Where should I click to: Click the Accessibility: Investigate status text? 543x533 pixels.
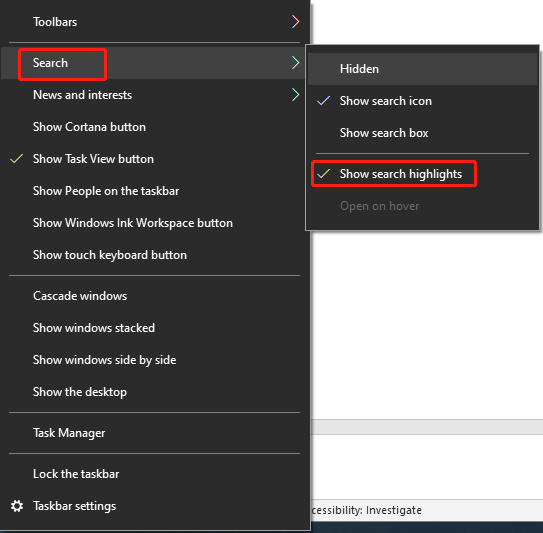[367, 510]
